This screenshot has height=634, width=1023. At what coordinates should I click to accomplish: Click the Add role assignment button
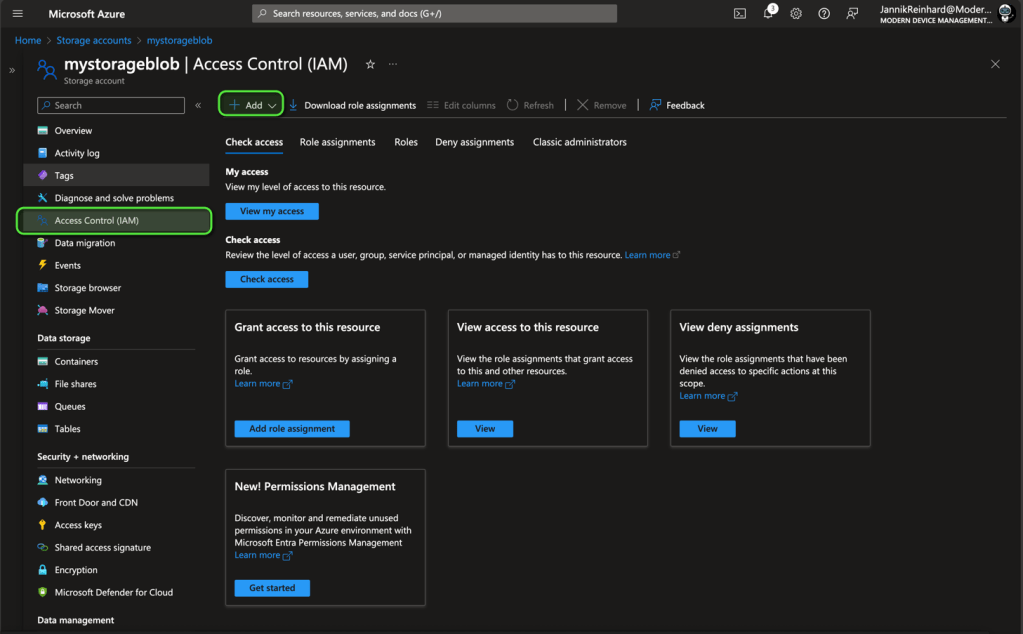(x=292, y=429)
